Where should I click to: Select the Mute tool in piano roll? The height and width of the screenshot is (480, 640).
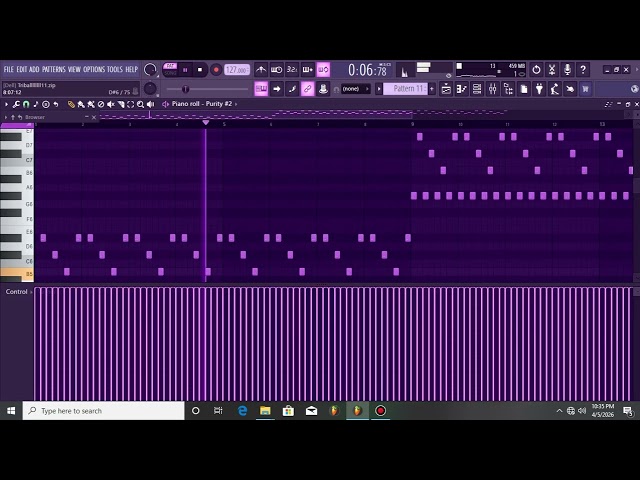[x=111, y=104]
